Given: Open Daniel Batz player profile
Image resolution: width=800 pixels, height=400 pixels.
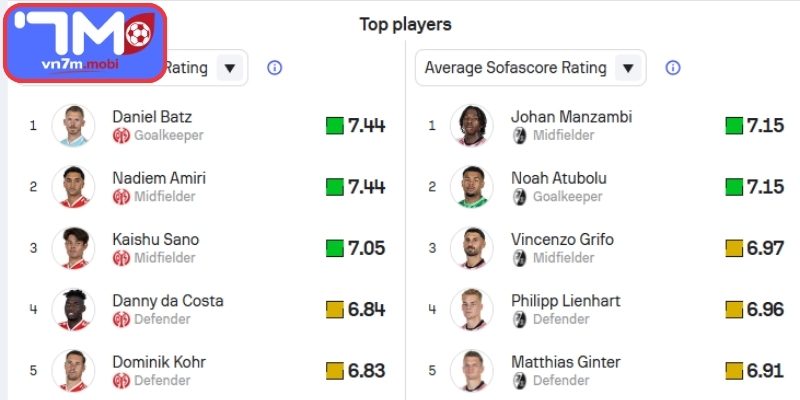Looking at the screenshot, I should [152, 117].
